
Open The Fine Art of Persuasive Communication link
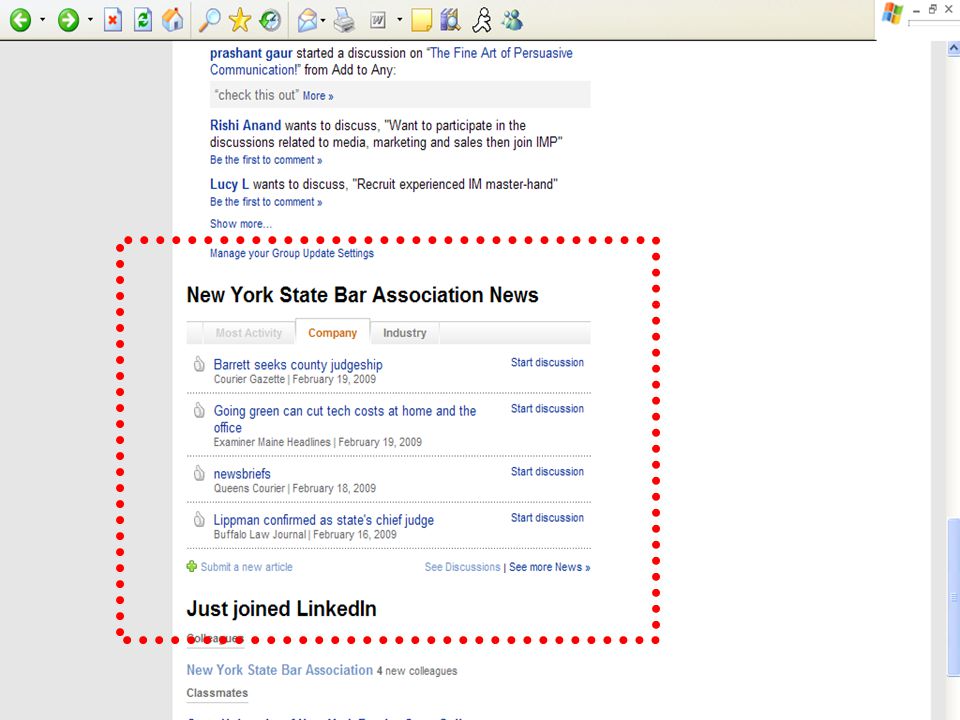tap(391, 61)
